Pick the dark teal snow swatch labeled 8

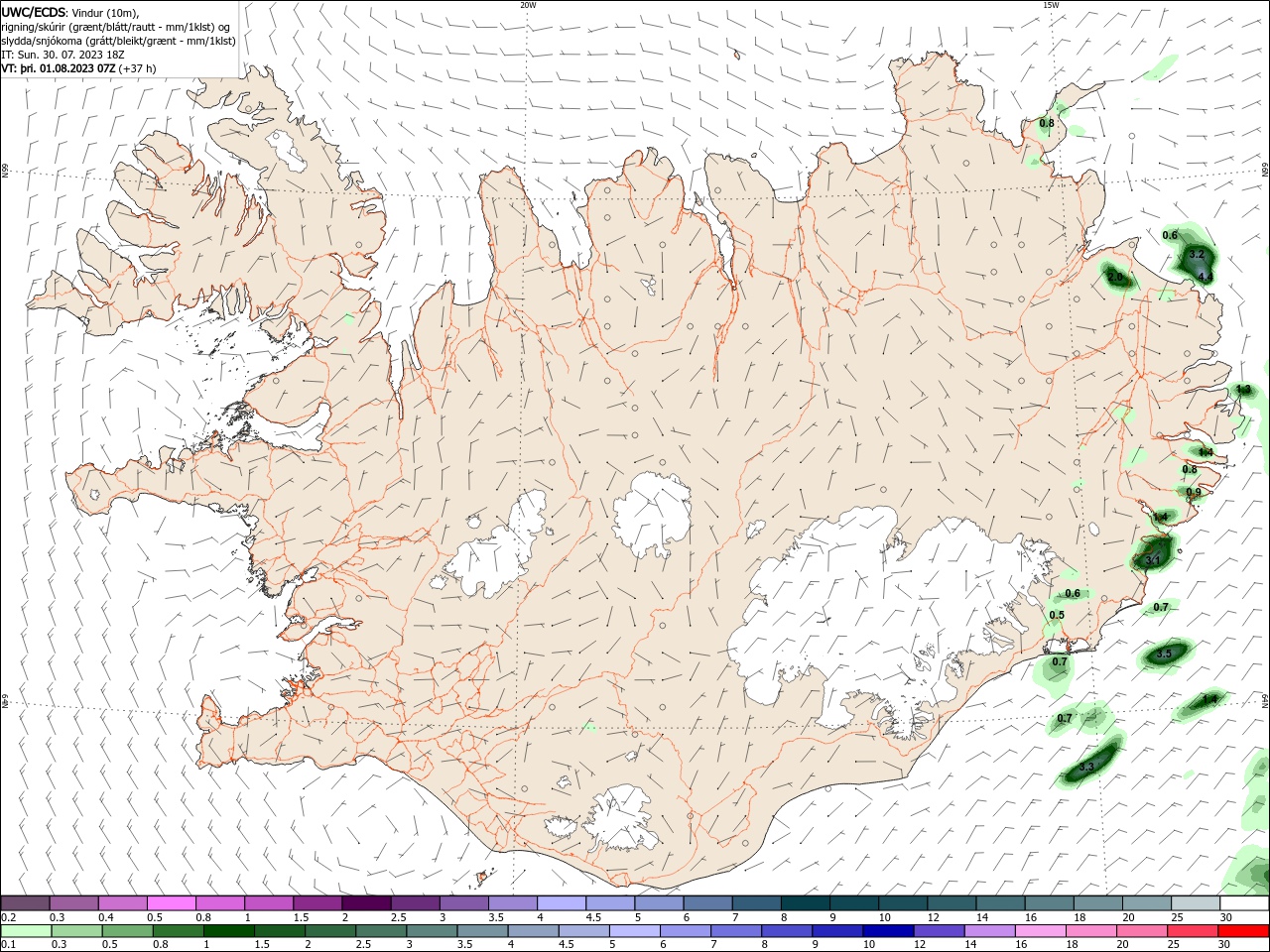(806, 903)
